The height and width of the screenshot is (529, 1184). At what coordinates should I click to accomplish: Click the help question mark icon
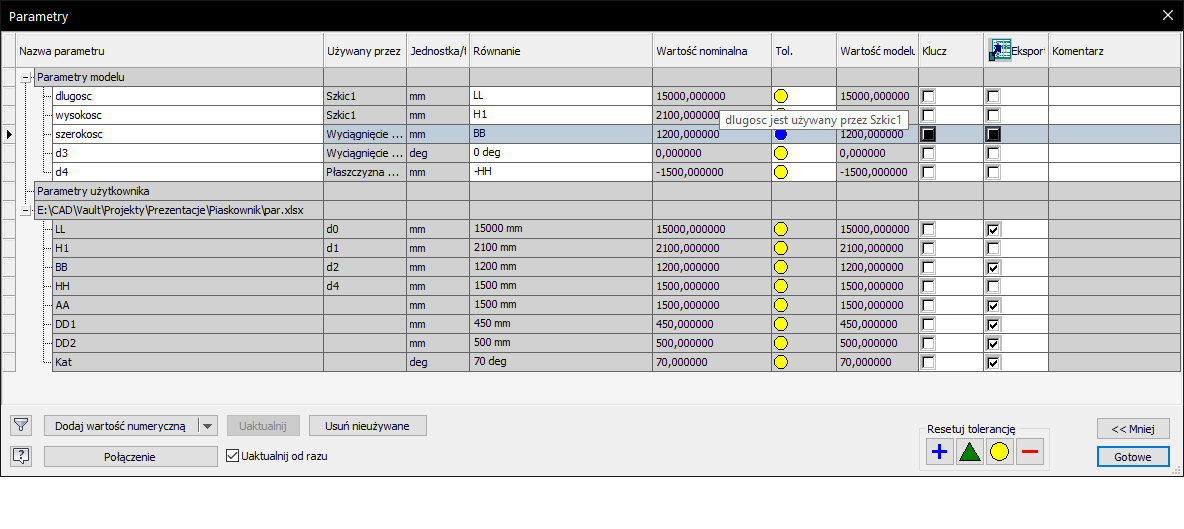(21, 456)
